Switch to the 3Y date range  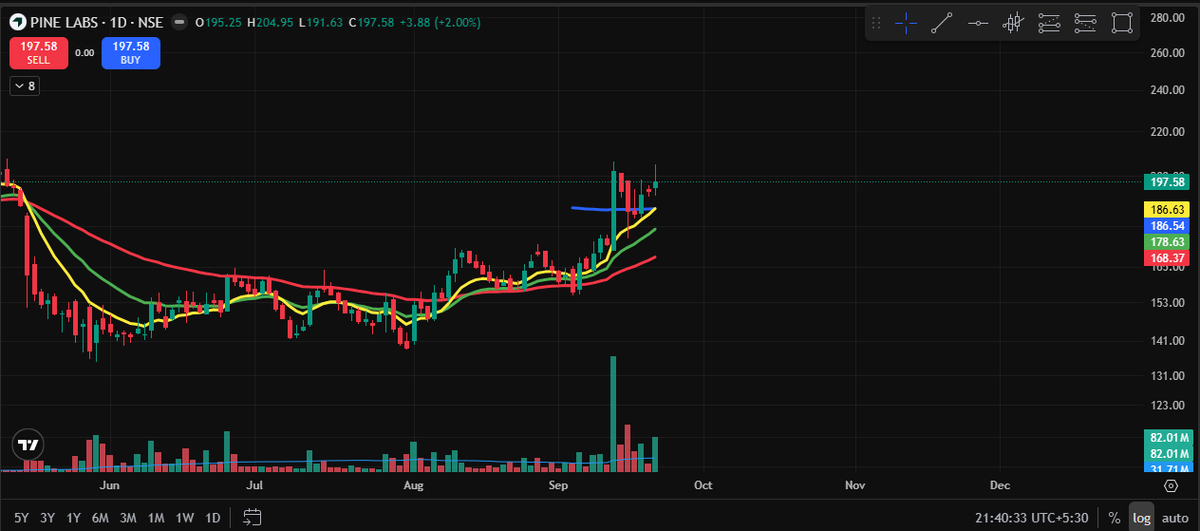point(47,518)
